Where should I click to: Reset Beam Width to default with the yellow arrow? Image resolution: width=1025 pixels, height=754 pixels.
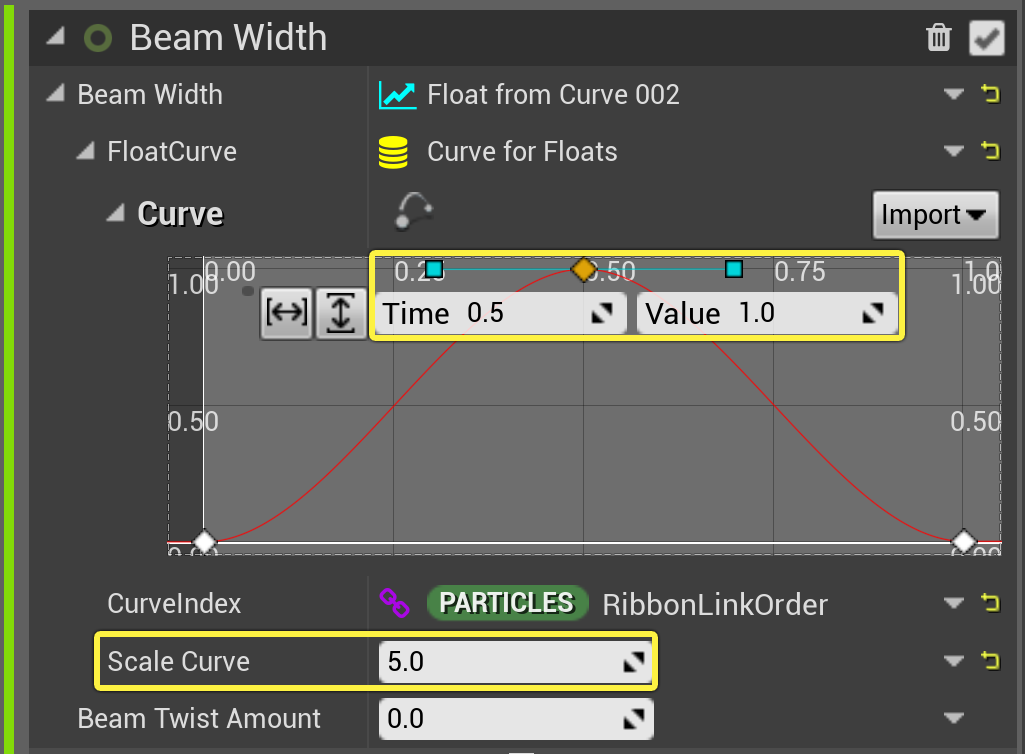point(990,94)
